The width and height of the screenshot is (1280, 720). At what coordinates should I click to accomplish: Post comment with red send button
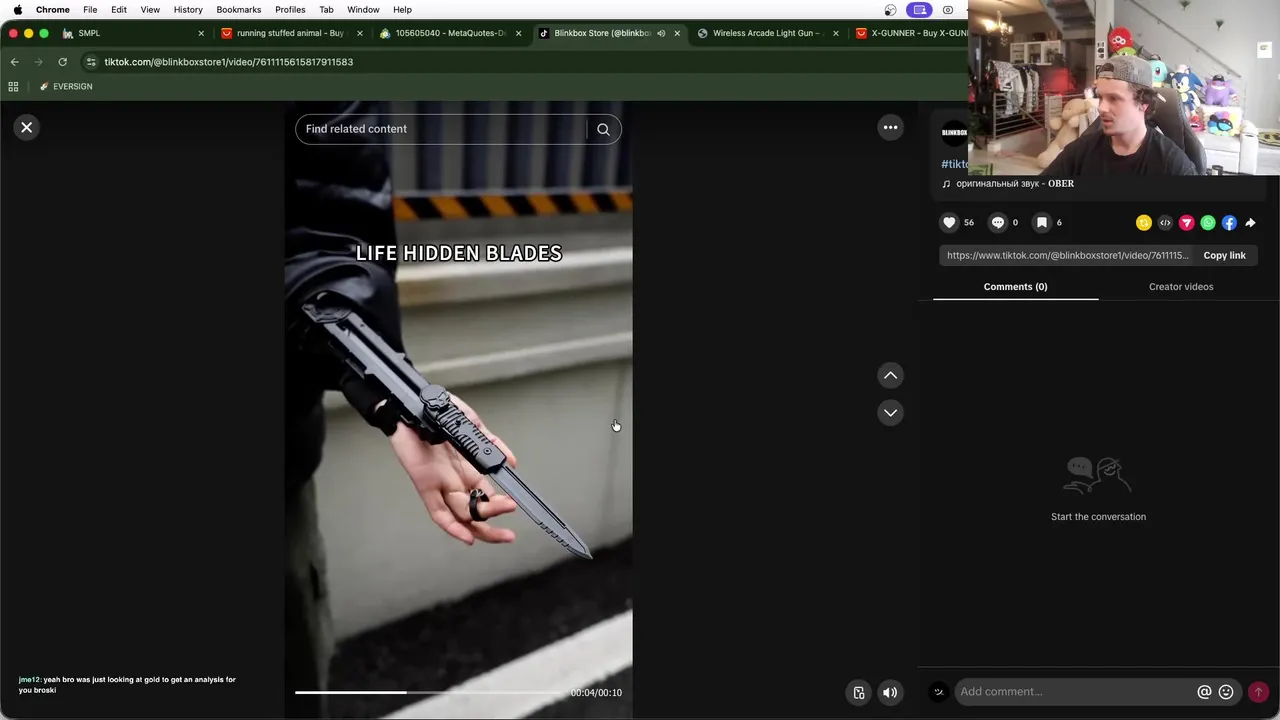pyautogui.click(x=1258, y=692)
